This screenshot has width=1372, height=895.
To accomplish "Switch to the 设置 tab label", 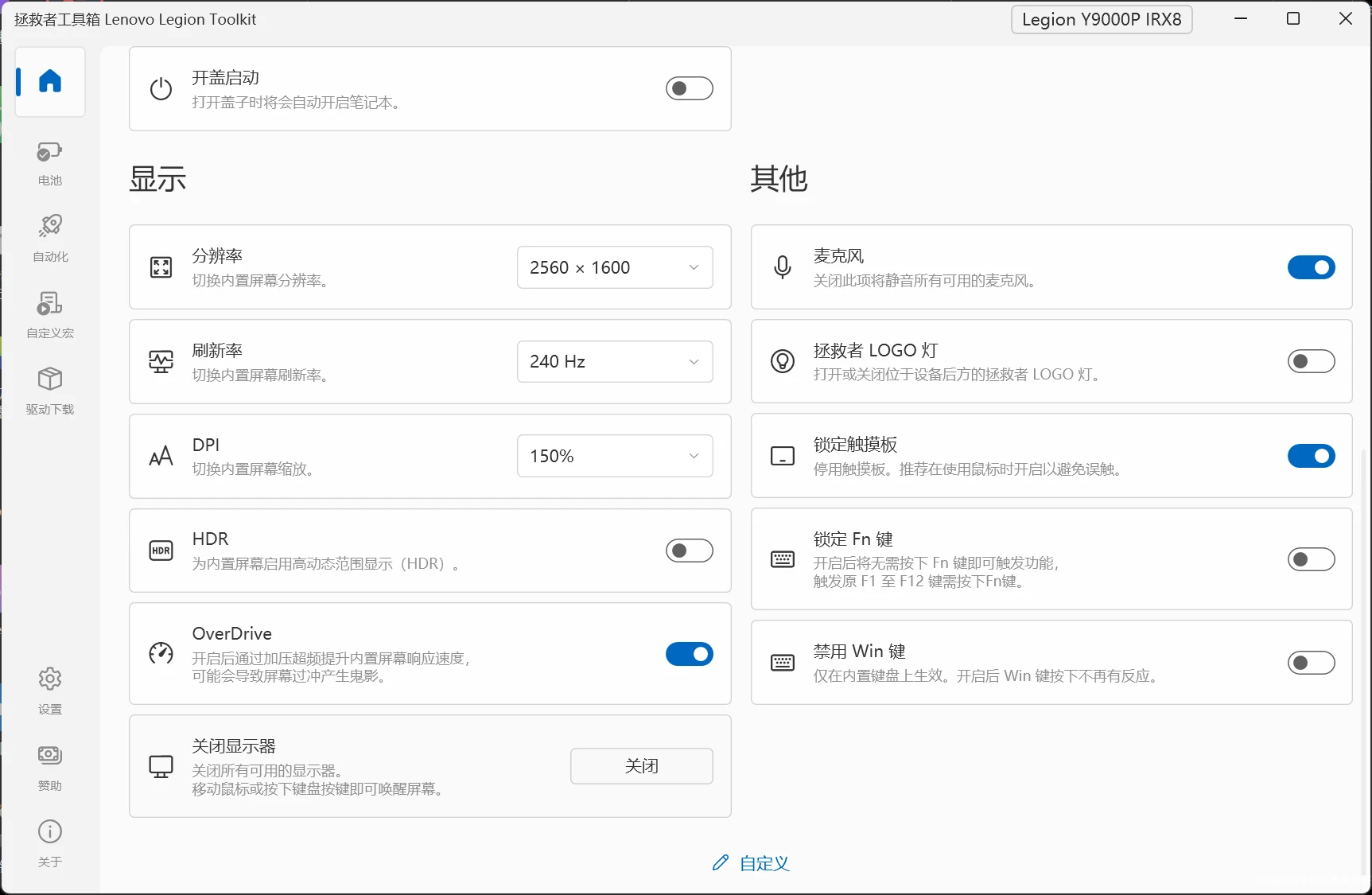I will [50, 710].
